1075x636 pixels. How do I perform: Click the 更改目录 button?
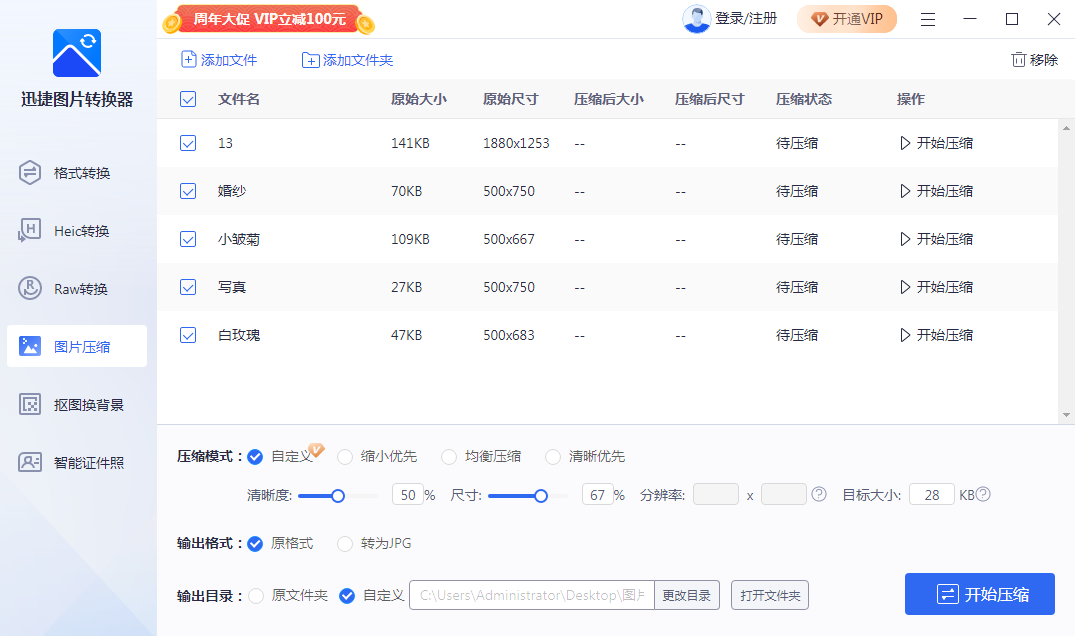coord(687,595)
